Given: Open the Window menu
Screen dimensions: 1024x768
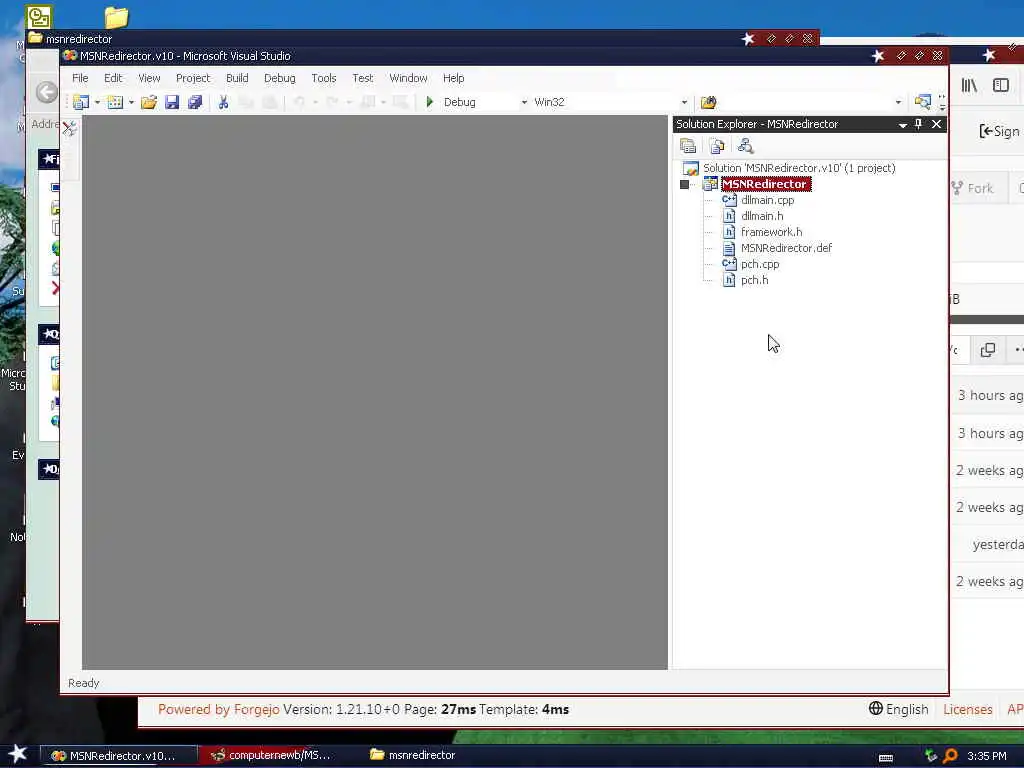Looking at the screenshot, I should click(x=408, y=78).
